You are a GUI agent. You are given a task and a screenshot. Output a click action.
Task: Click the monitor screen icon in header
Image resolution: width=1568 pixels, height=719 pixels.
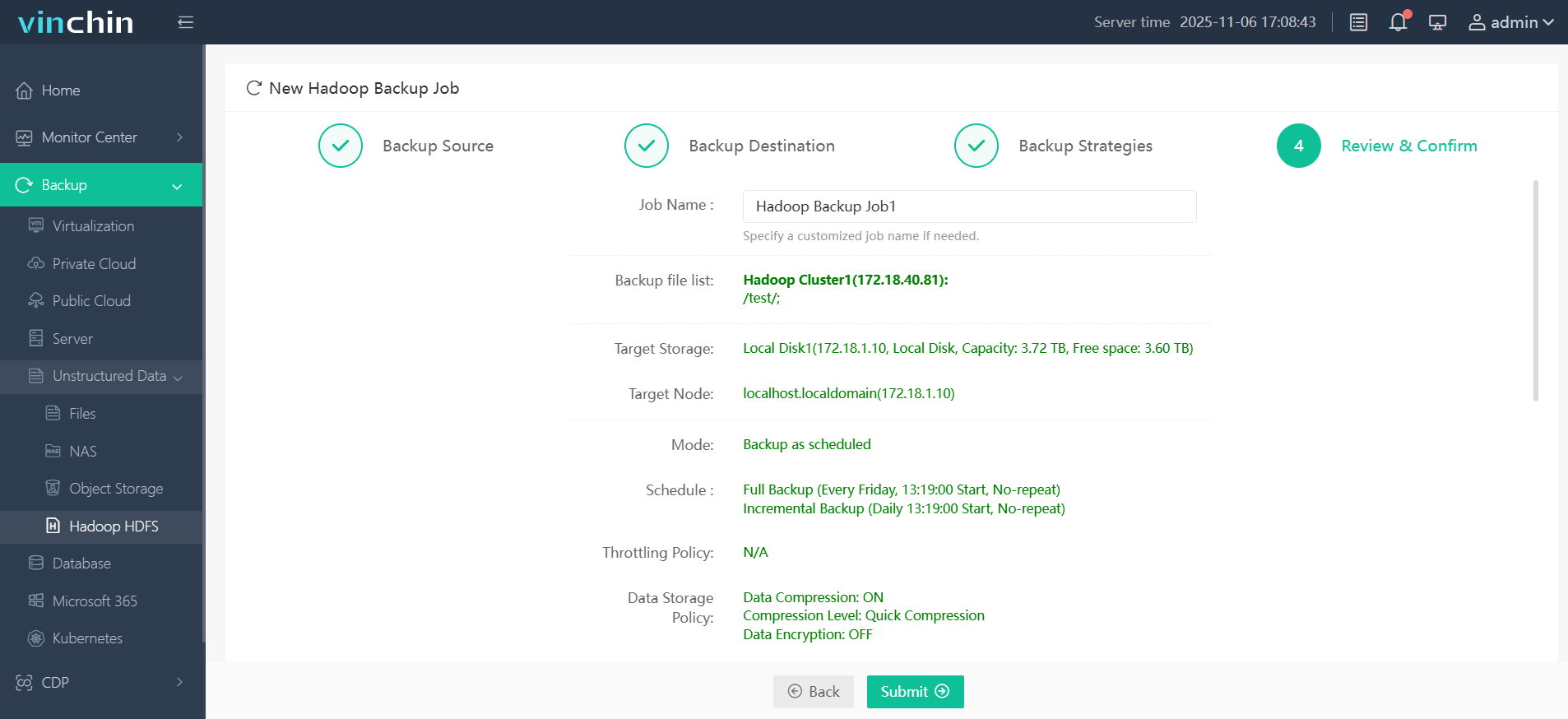point(1437,22)
